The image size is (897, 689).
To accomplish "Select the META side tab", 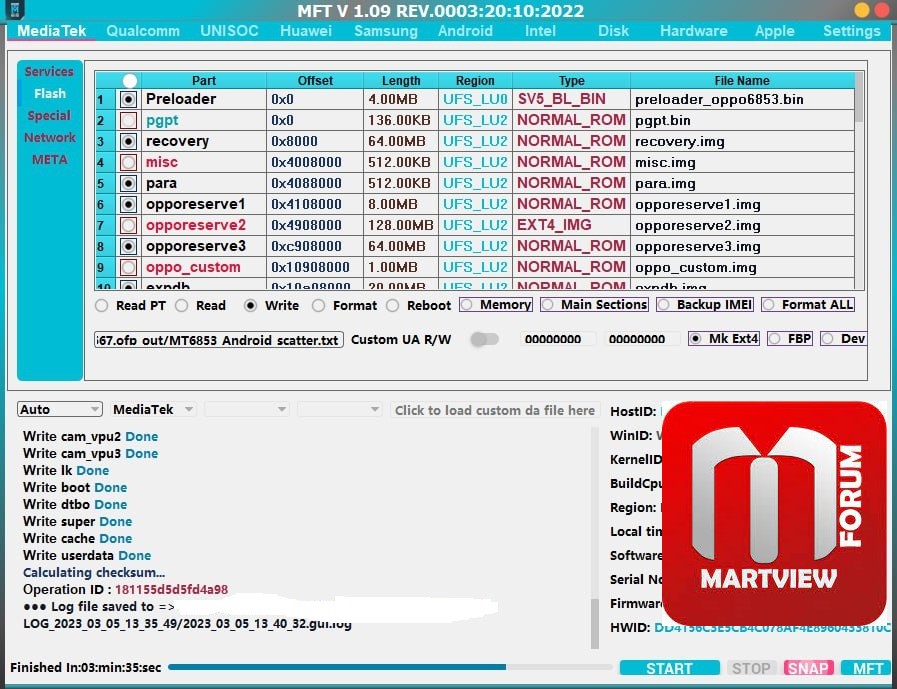I will click(49, 159).
